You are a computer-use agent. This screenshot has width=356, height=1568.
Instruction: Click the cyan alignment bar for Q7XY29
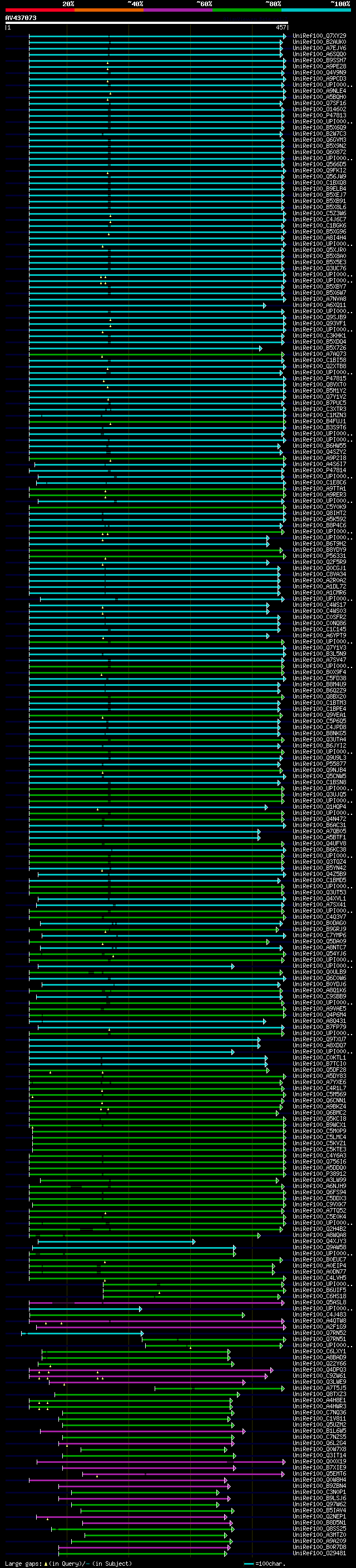(156, 36)
